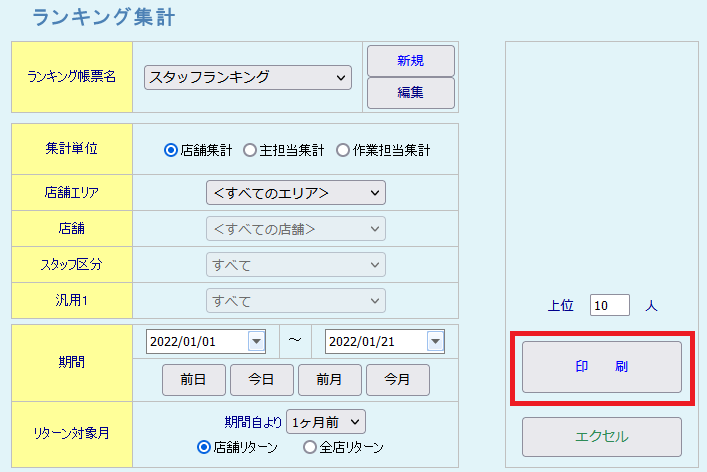
Task: Open the ランキング帳票名 dropdown
Action: 247,77
